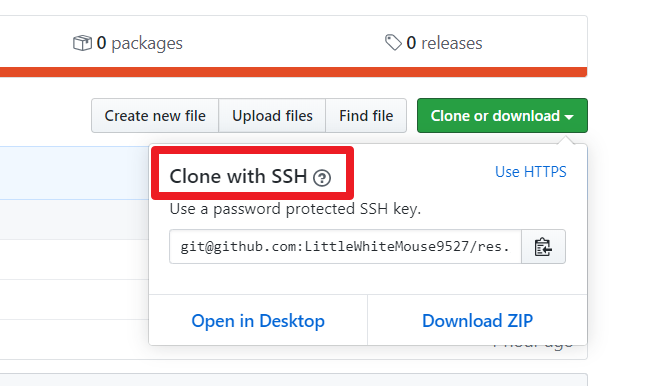Click the password protected SSH key description

[x=295, y=209]
